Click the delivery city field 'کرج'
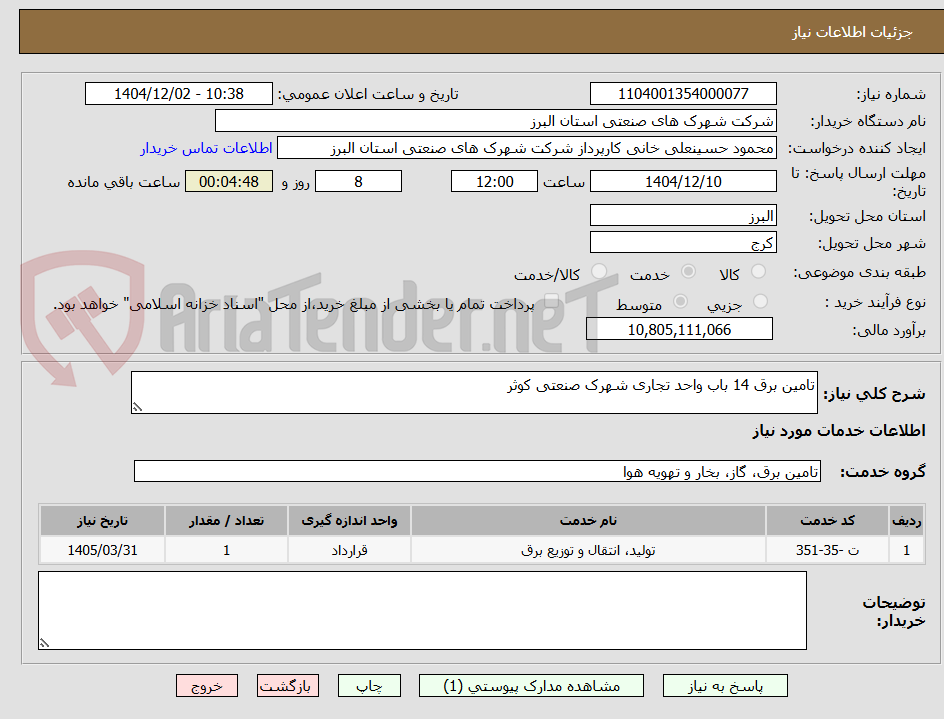 pyautogui.click(x=683, y=243)
